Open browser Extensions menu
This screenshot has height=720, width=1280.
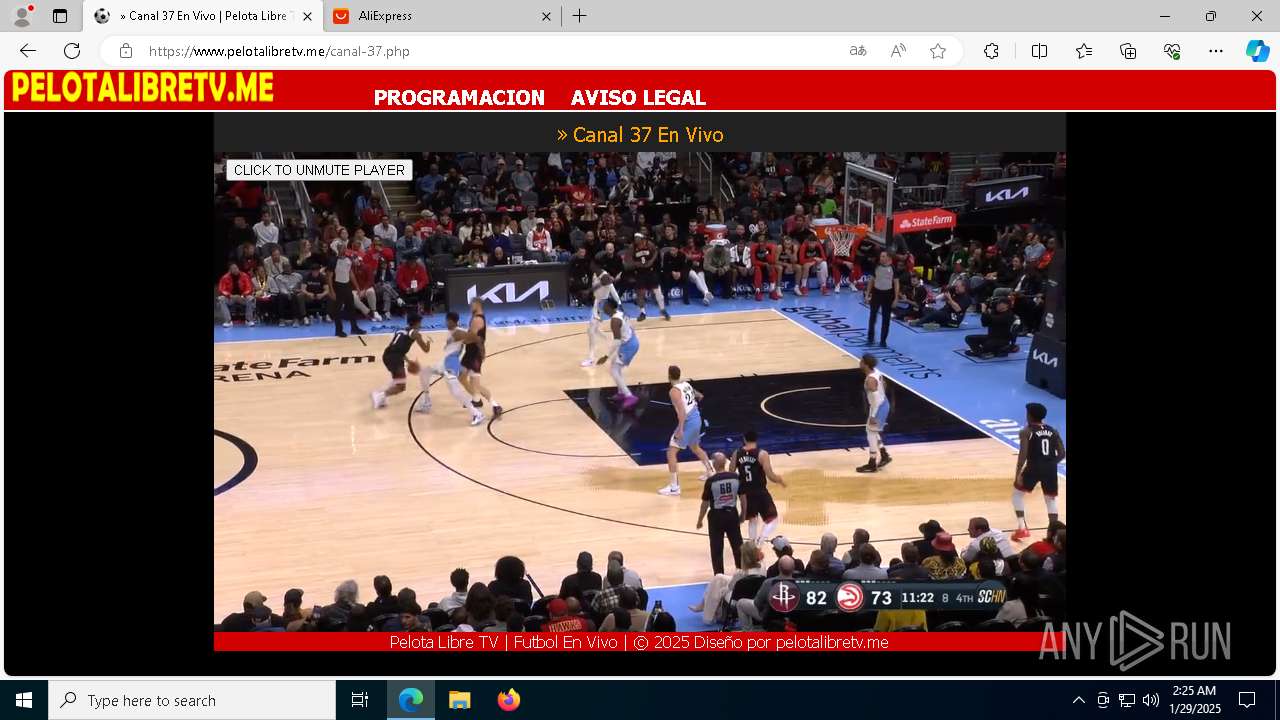click(991, 51)
